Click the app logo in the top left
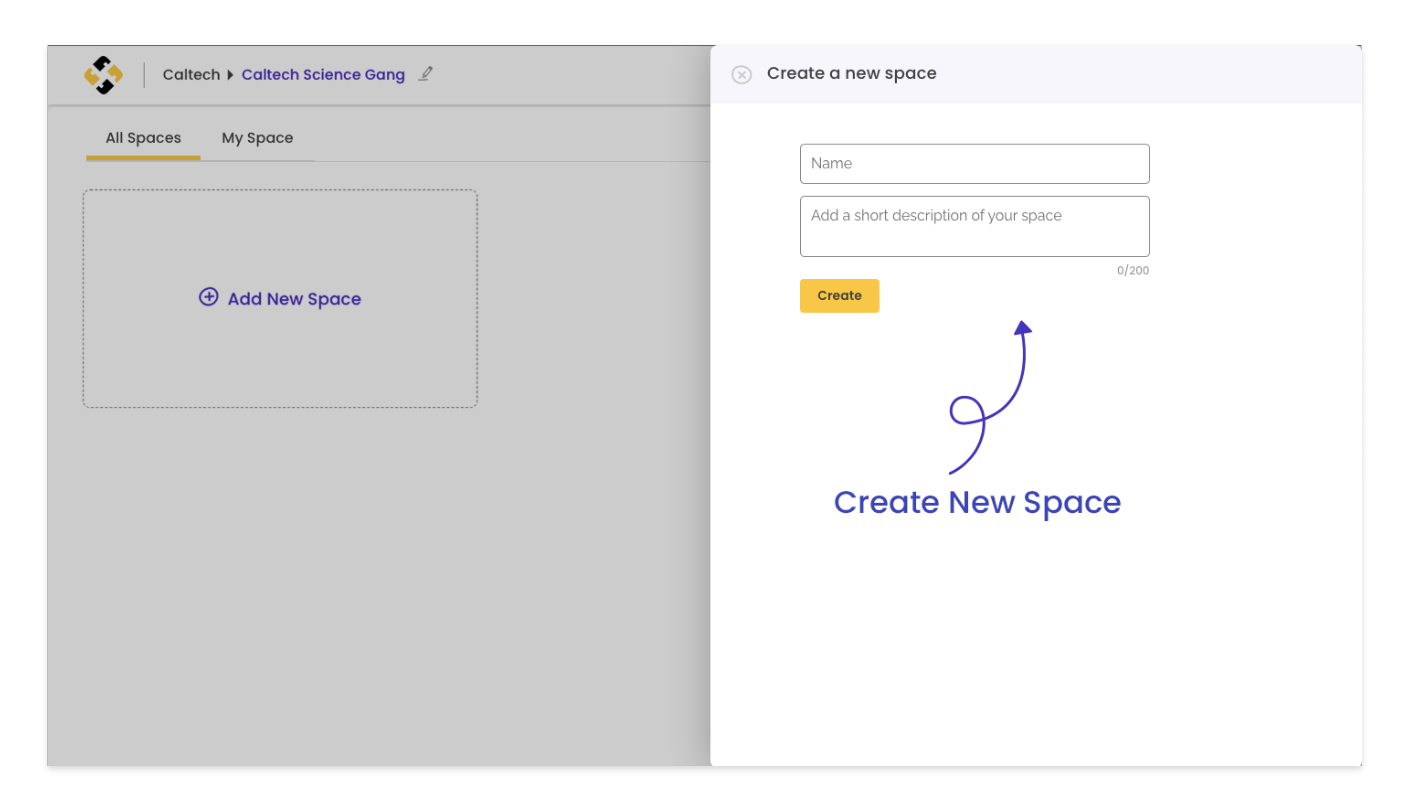The width and height of the screenshot is (1409, 811). coord(104,74)
